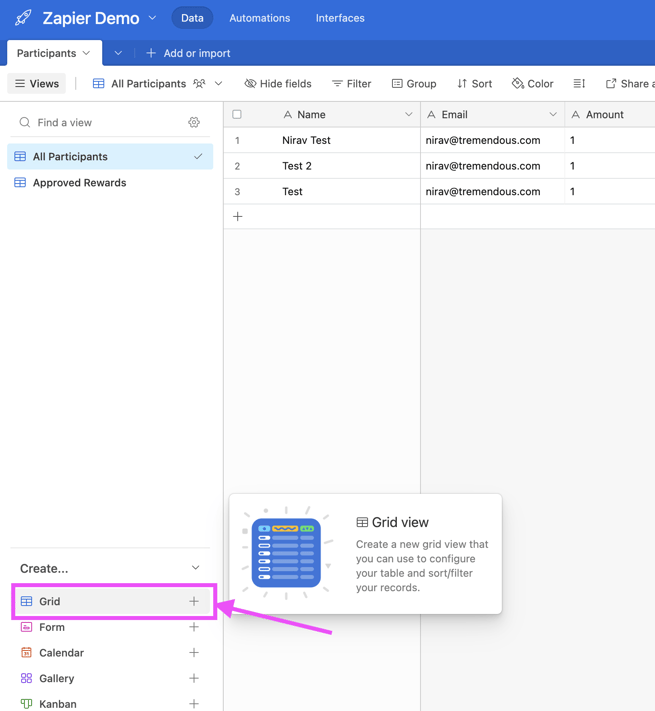Click plus icon next to Calendar view

(x=194, y=653)
